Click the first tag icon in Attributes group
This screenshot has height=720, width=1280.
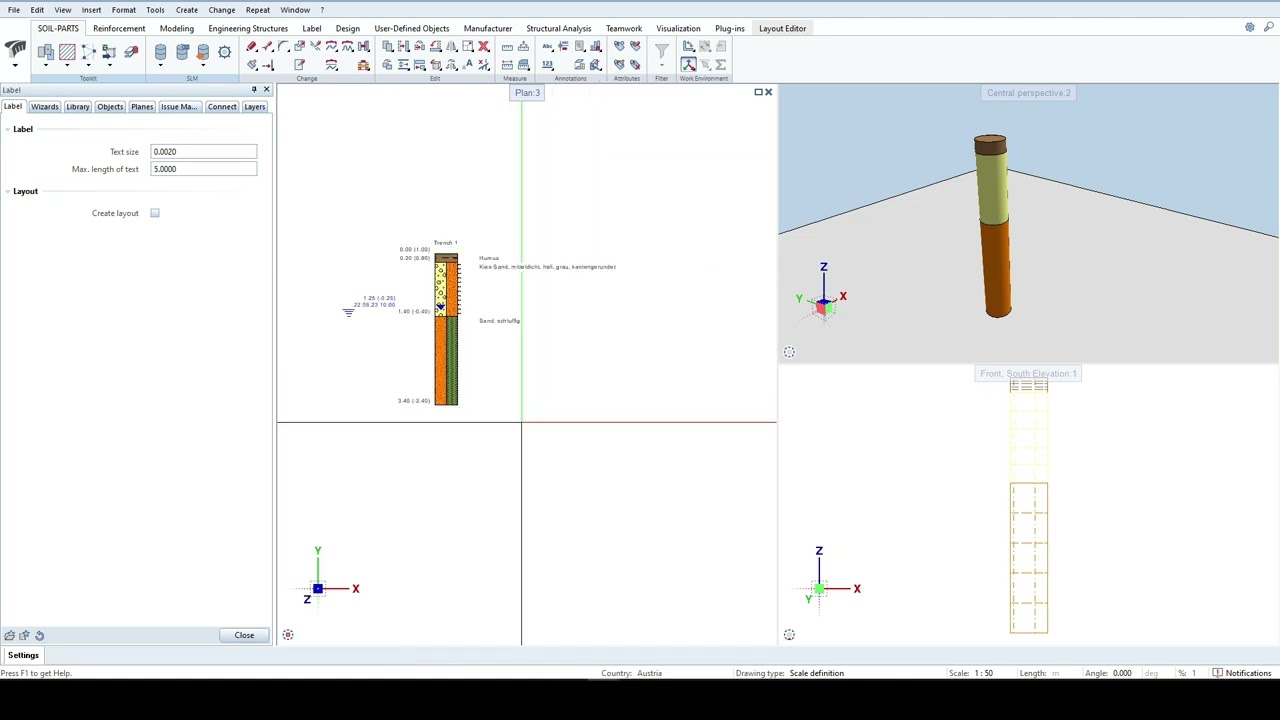tap(619, 46)
